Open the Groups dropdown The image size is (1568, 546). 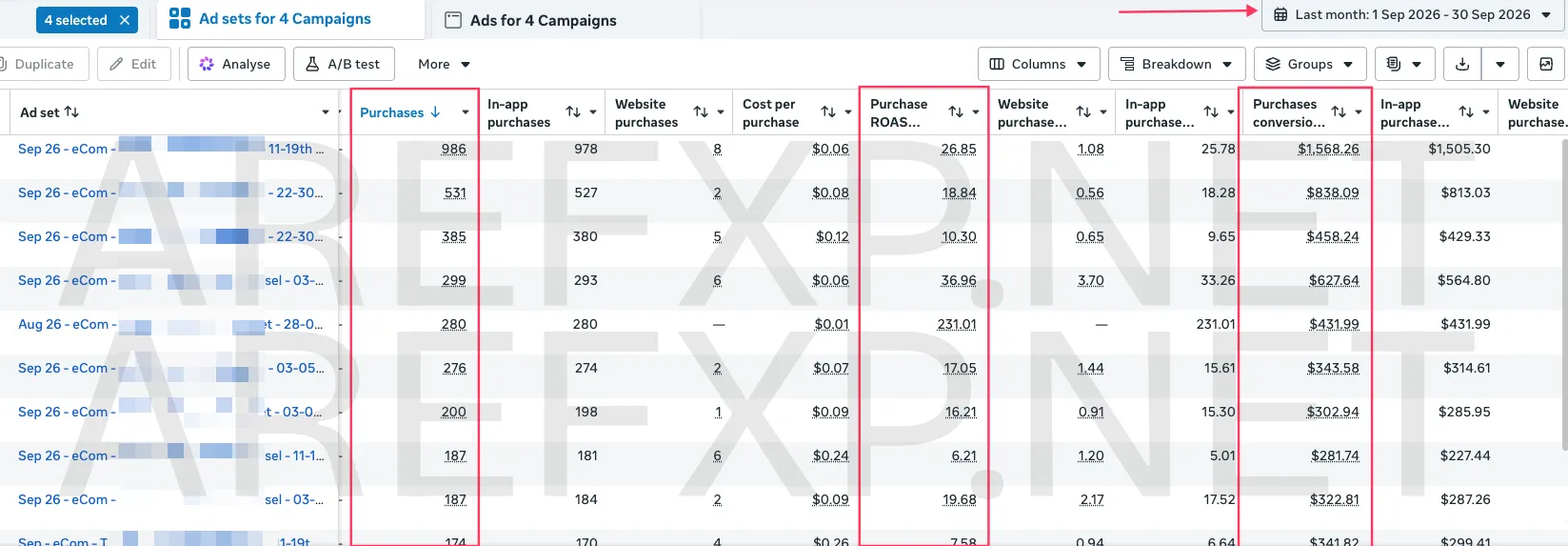coord(1310,64)
